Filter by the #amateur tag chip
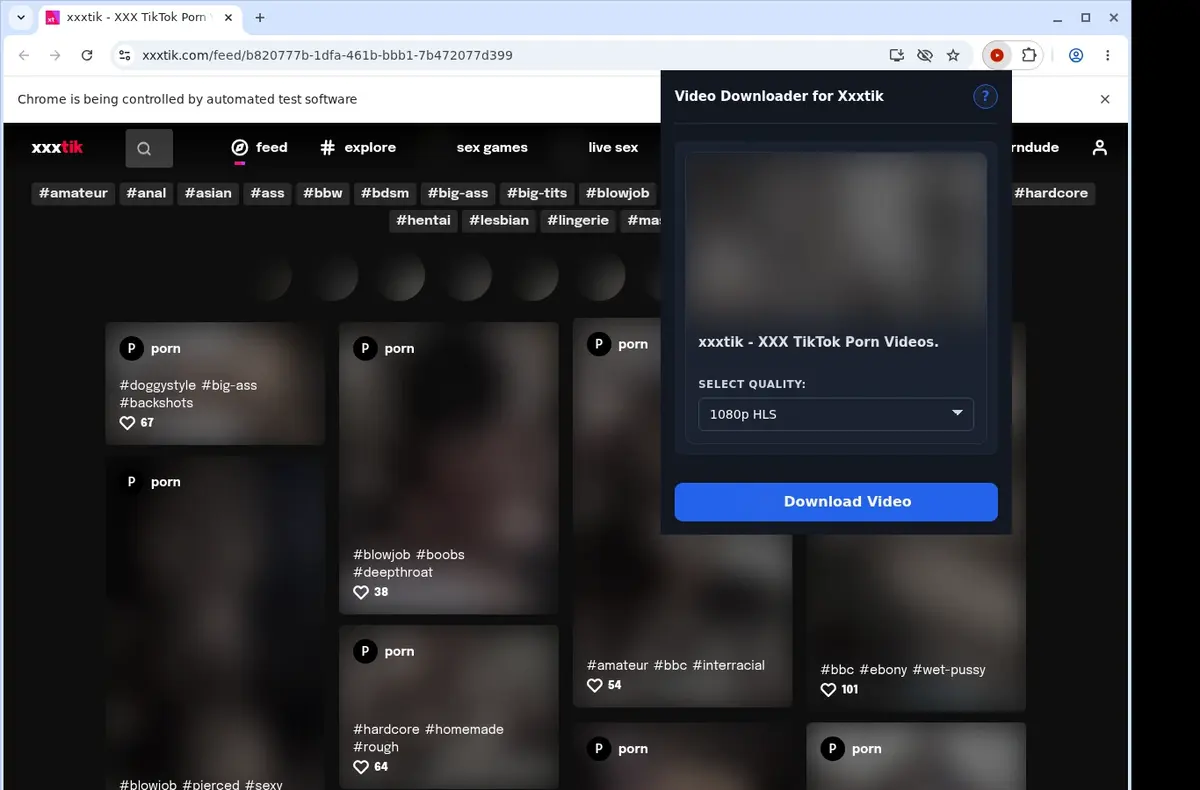This screenshot has width=1200, height=790. tap(73, 193)
